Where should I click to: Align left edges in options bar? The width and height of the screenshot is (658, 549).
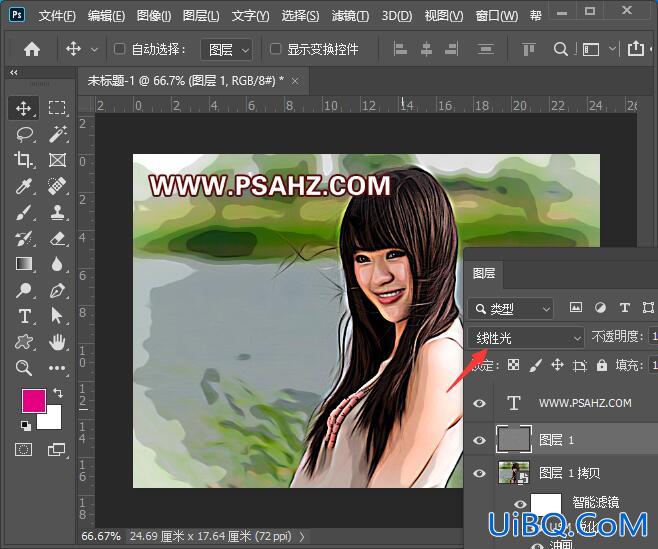click(400, 50)
